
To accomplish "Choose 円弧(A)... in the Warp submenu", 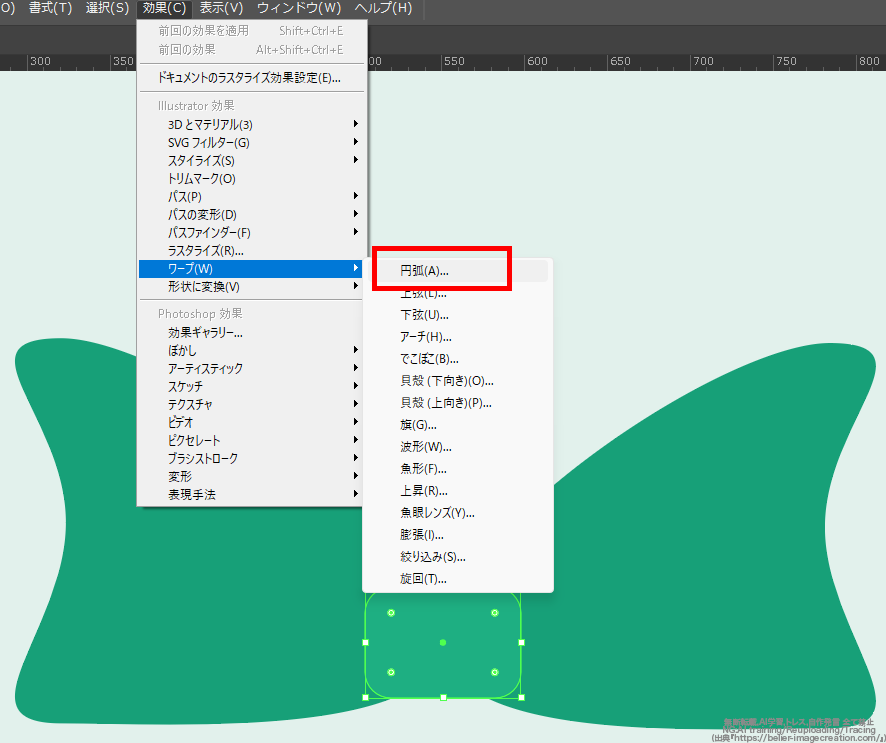I will coord(425,270).
